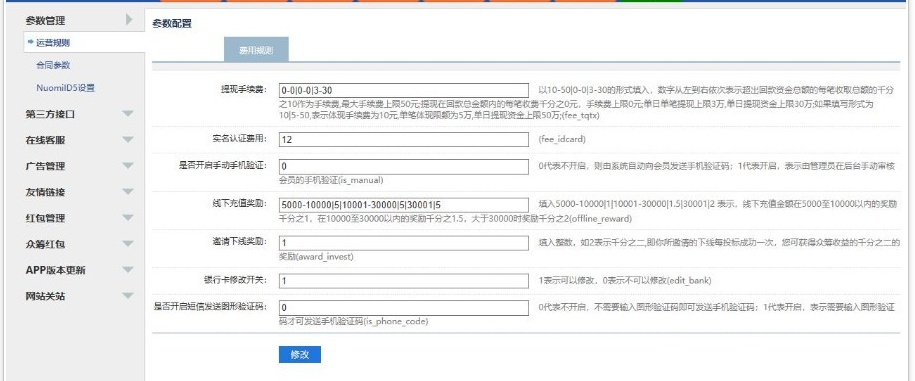Collapse the 参数管理 sidebar arrow
Screen dimensions: 915x381
129,20
